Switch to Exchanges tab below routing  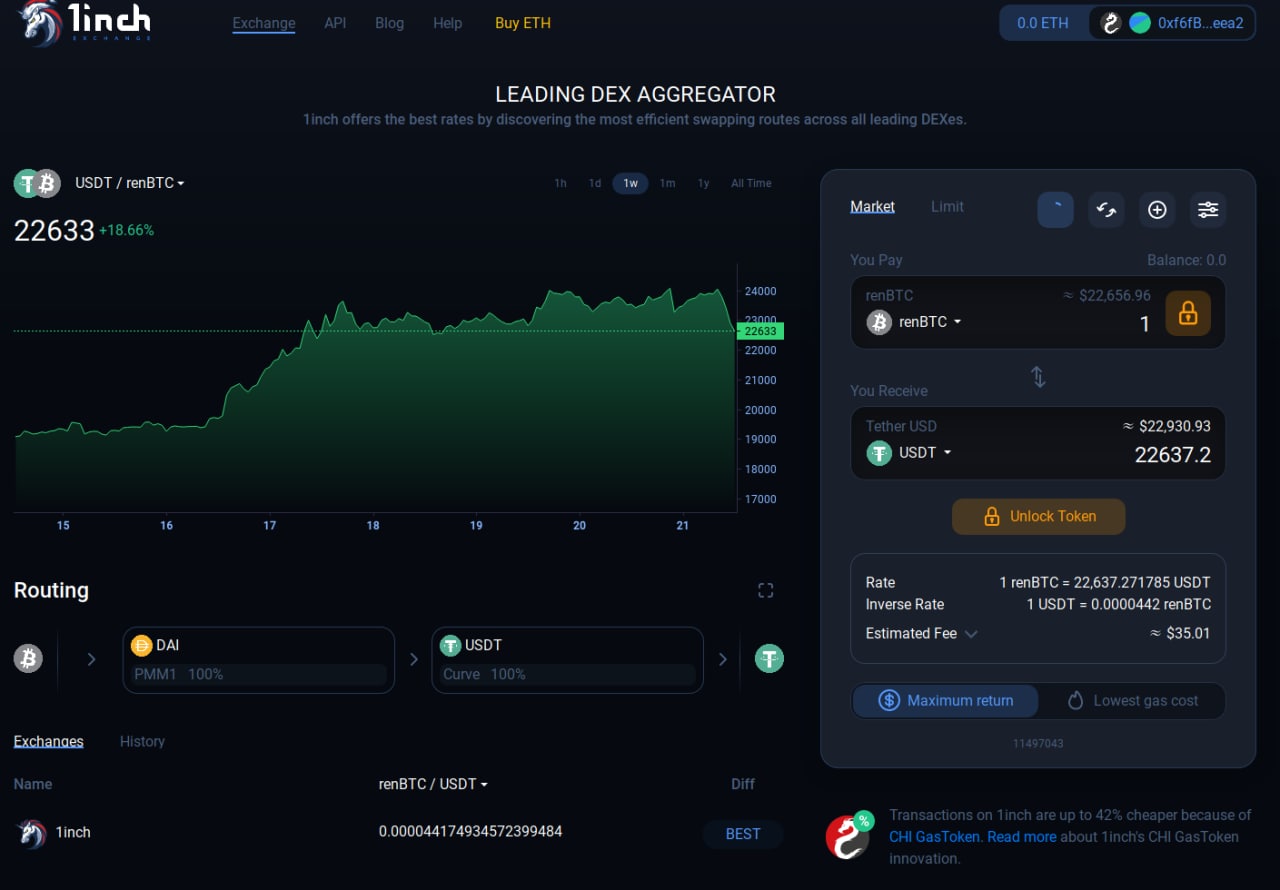[48, 742]
